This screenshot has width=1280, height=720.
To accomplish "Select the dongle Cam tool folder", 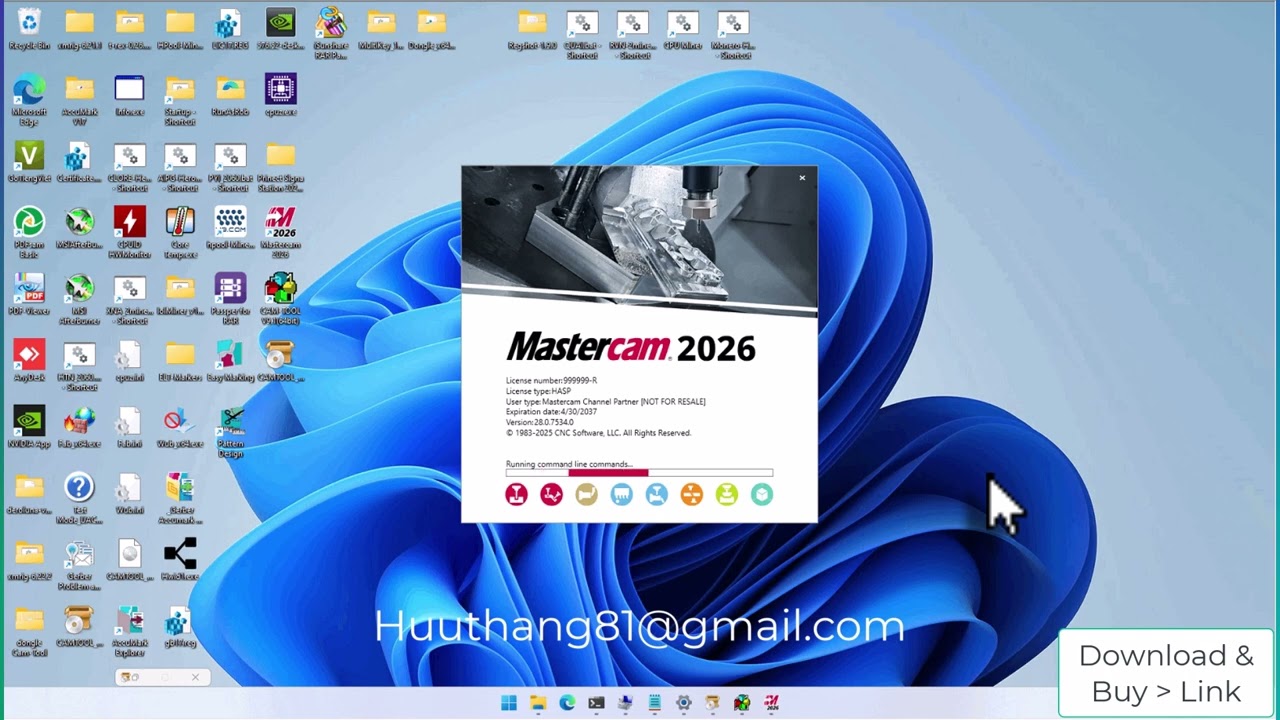I will 29,632.
